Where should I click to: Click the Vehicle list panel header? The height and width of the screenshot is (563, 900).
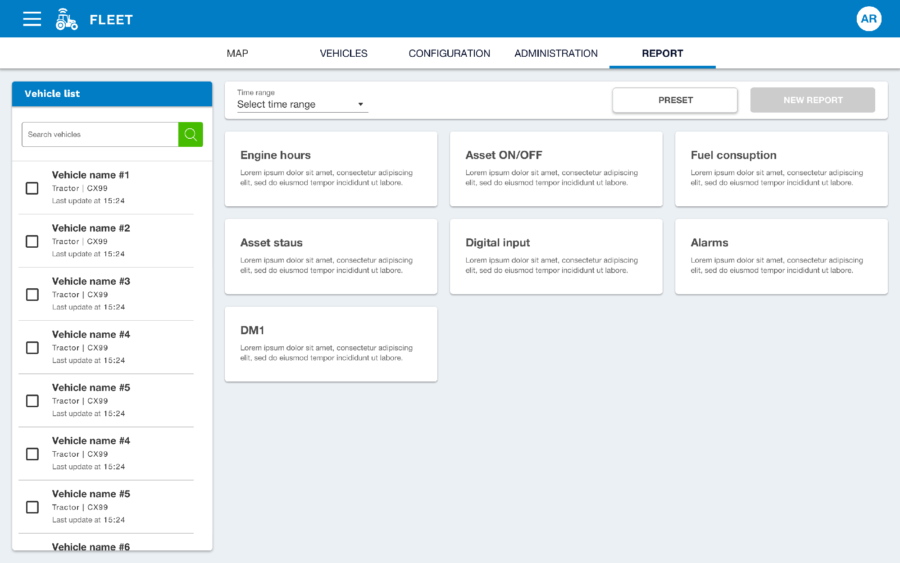112,94
